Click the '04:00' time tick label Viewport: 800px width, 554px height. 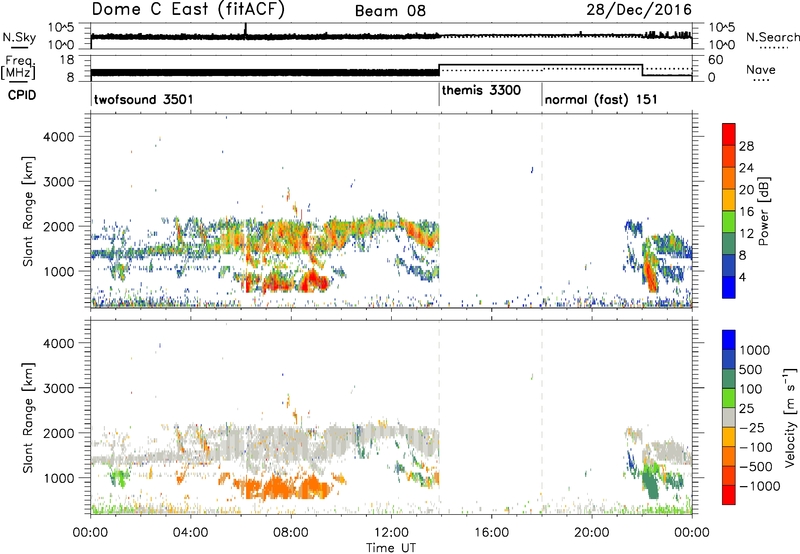click(190, 533)
